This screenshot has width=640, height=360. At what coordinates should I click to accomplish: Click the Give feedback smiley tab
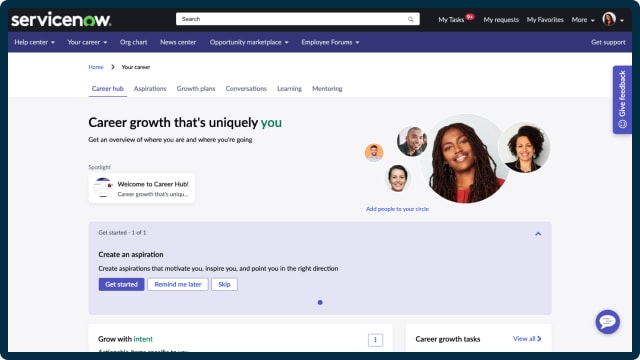622,100
